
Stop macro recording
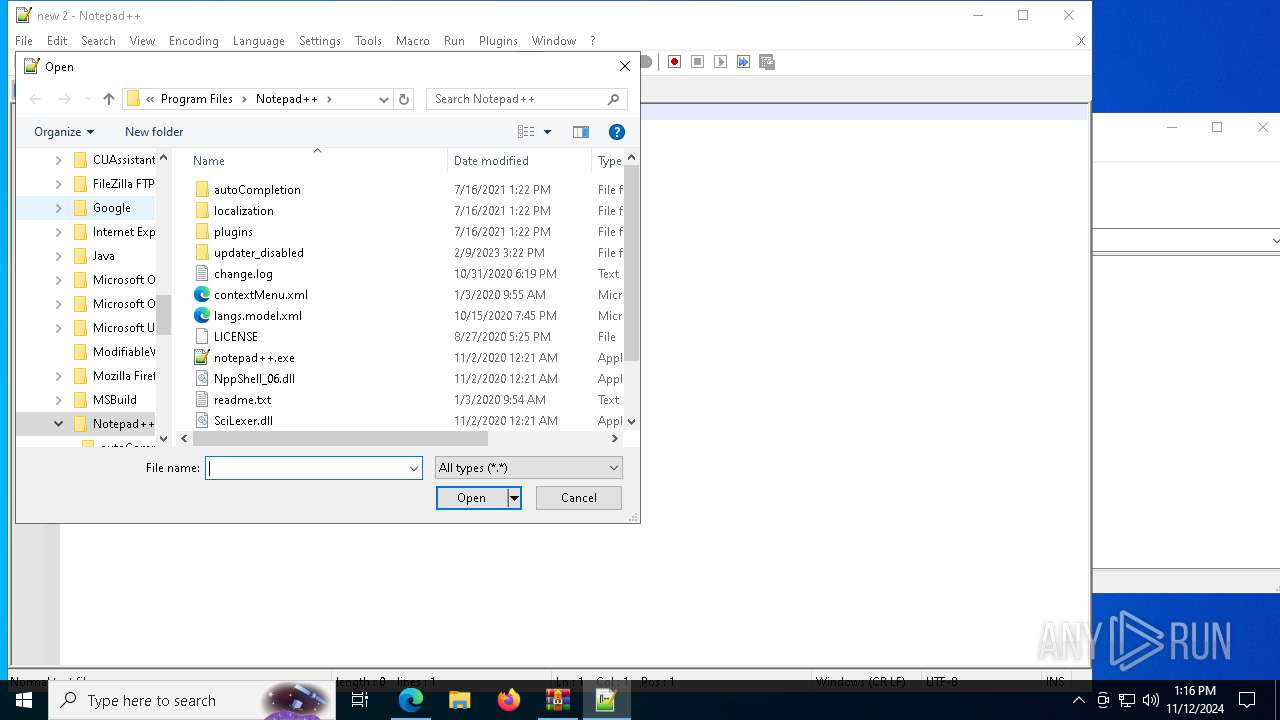tap(698, 62)
